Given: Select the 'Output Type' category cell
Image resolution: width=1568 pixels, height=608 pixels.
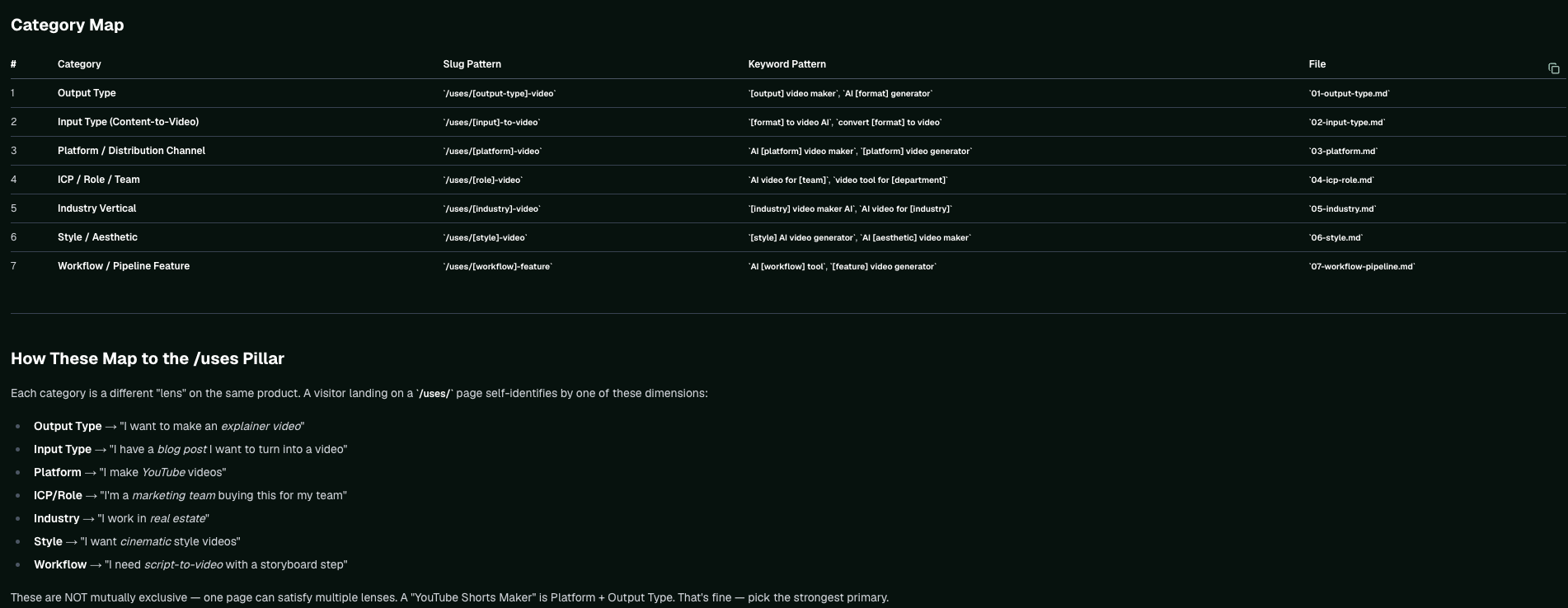Looking at the screenshot, I should coord(87,93).
